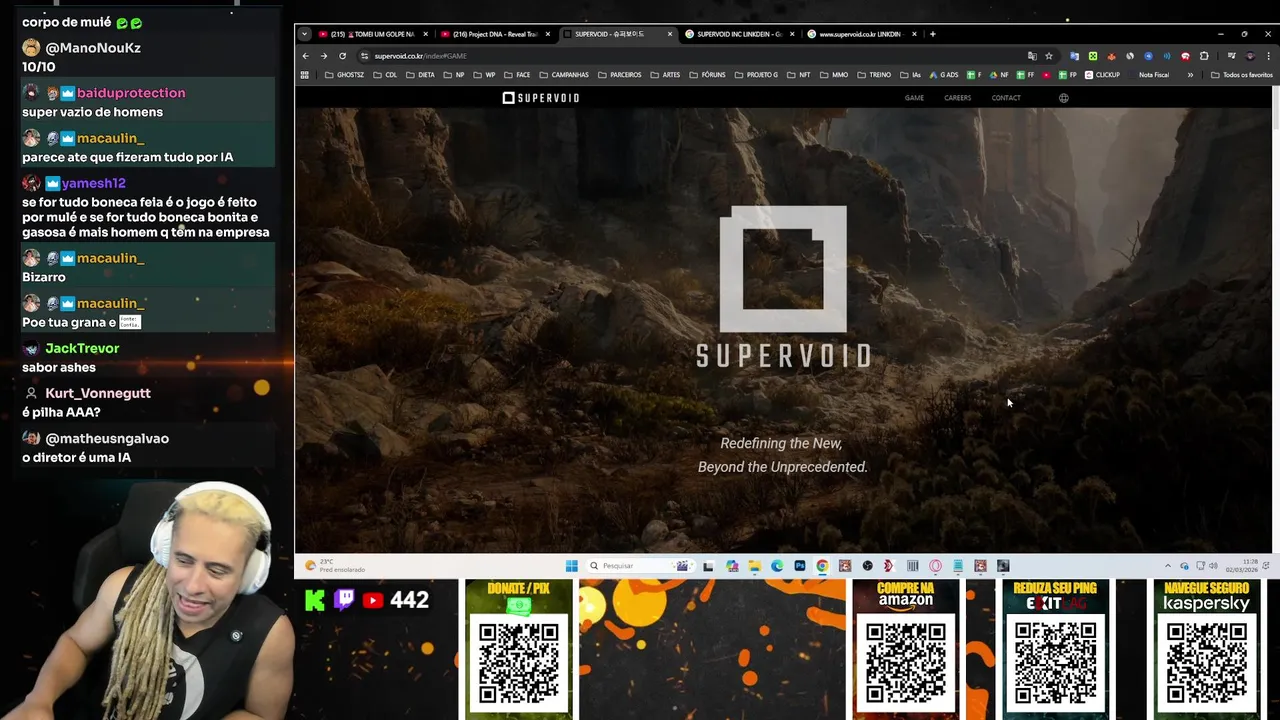
Task: Open the TREINO bookmark folder
Action: pos(874,75)
